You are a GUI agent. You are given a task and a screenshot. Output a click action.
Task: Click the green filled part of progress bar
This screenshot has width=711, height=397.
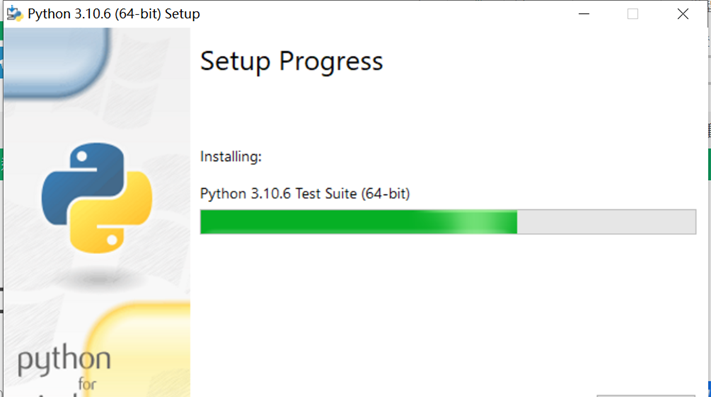[317, 222]
